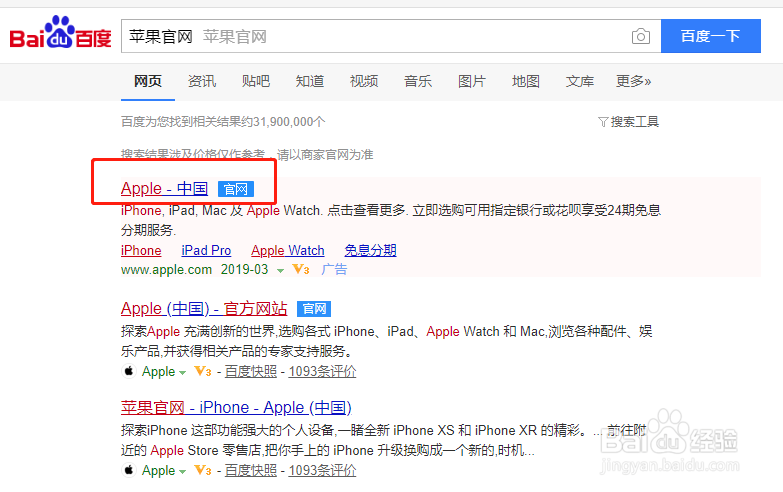Open the Apple - 中国 result link

pyautogui.click(x=164, y=188)
